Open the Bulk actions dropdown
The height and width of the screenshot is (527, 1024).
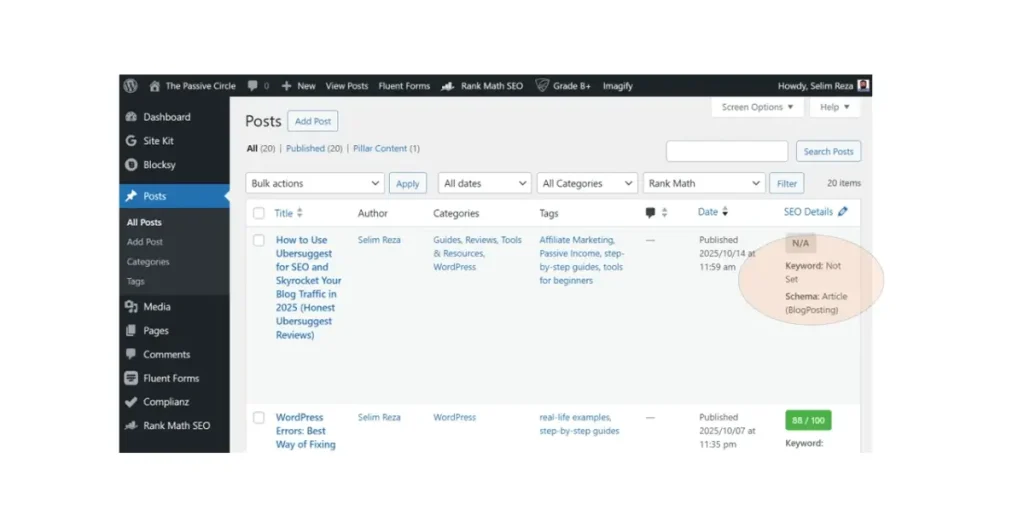pyautogui.click(x=315, y=184)
